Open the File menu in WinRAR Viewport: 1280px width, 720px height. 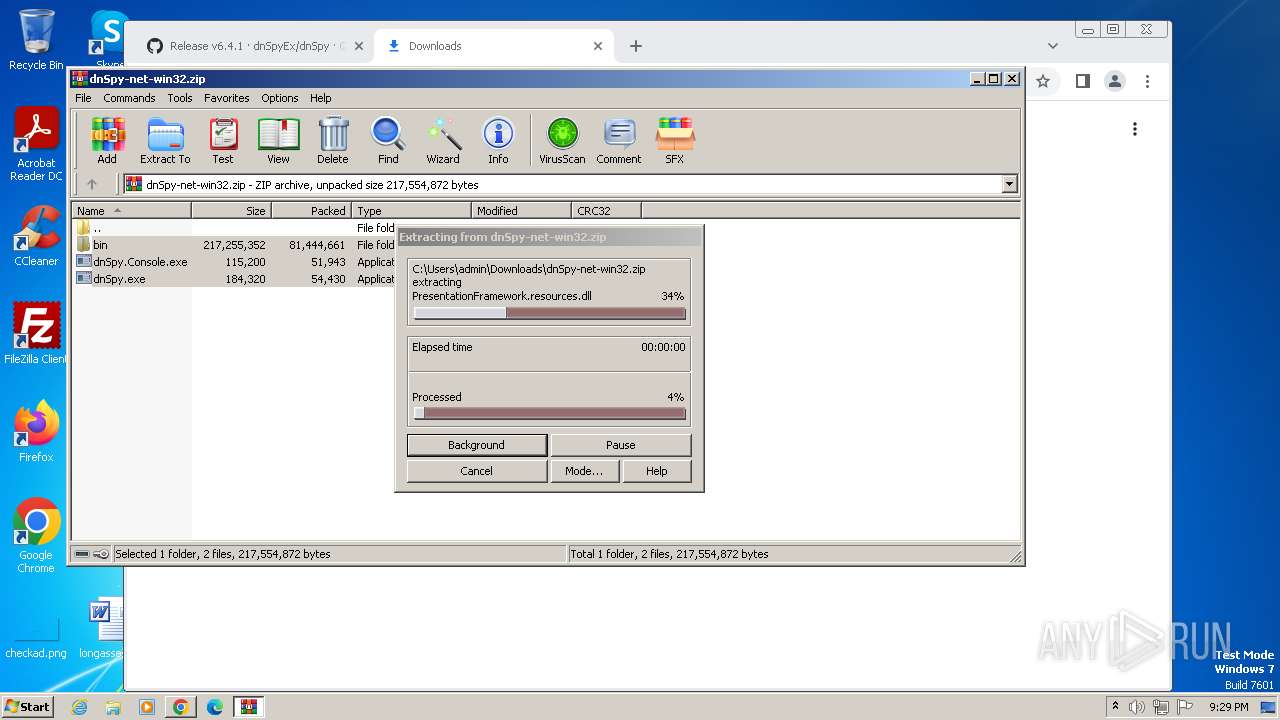[x=83, y=98]
